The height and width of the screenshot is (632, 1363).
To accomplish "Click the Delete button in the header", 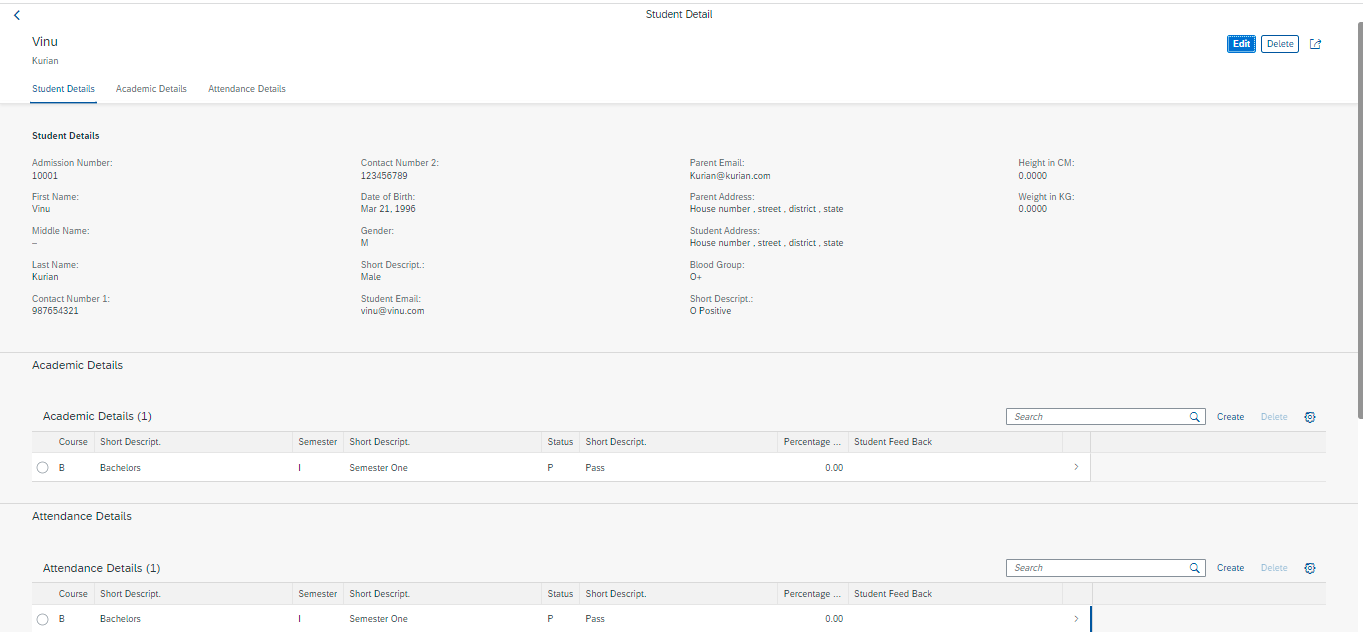I will 1279,44.
